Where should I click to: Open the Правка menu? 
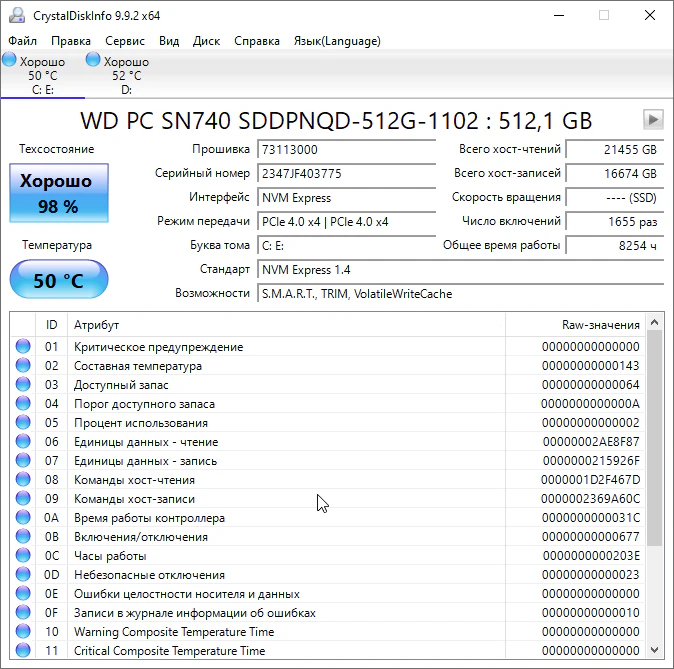click(x=71, y=41)
